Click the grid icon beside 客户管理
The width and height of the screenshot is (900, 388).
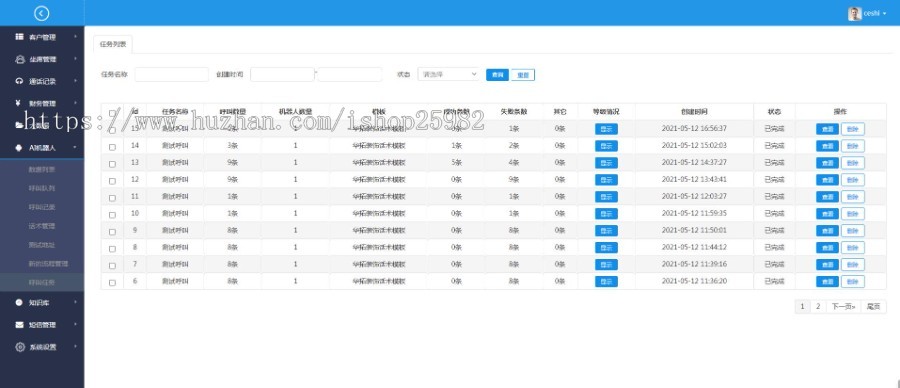pyautogui.click(x=20, y=37)
